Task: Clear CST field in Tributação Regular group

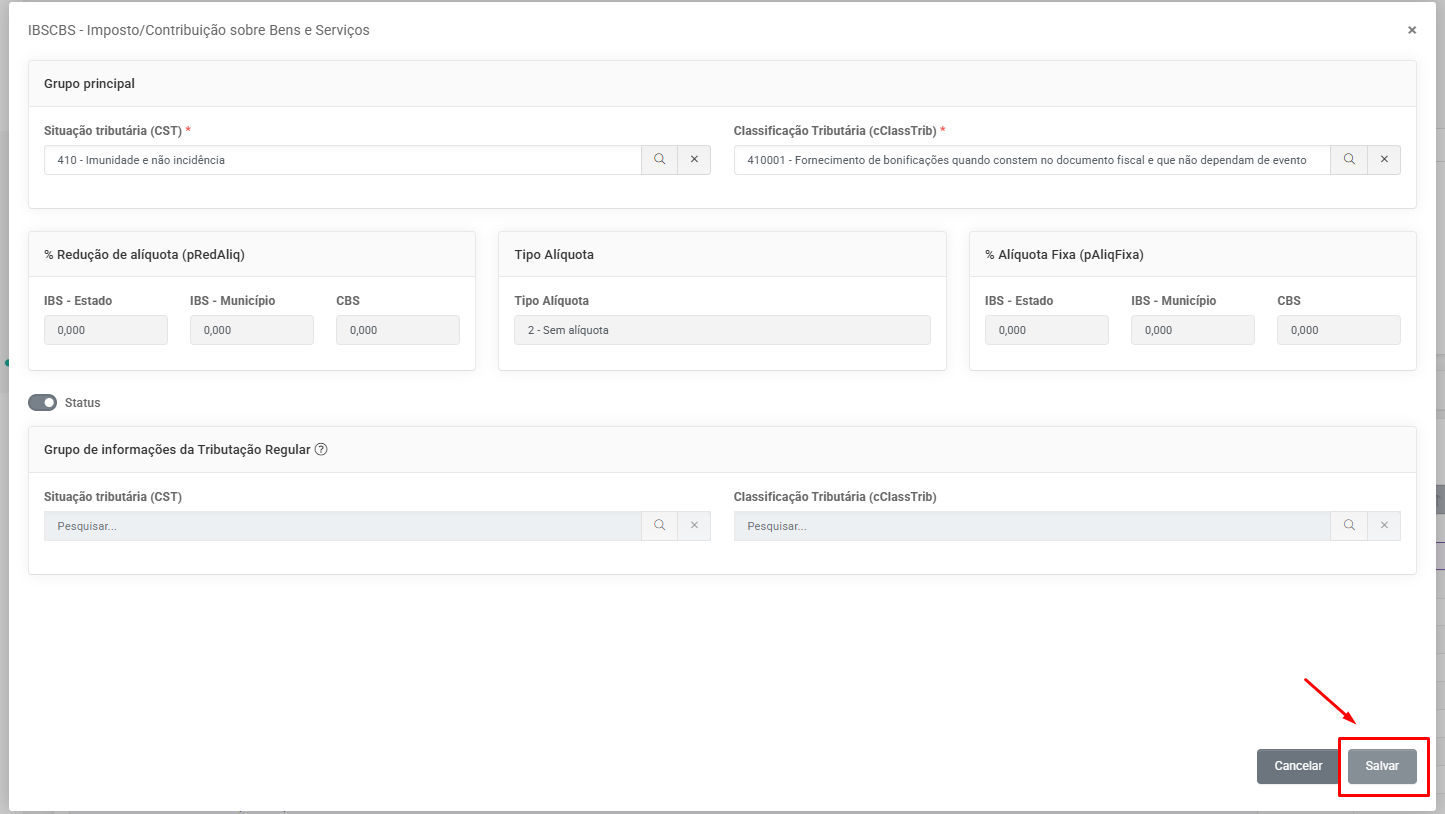Action: click(694, 526)
